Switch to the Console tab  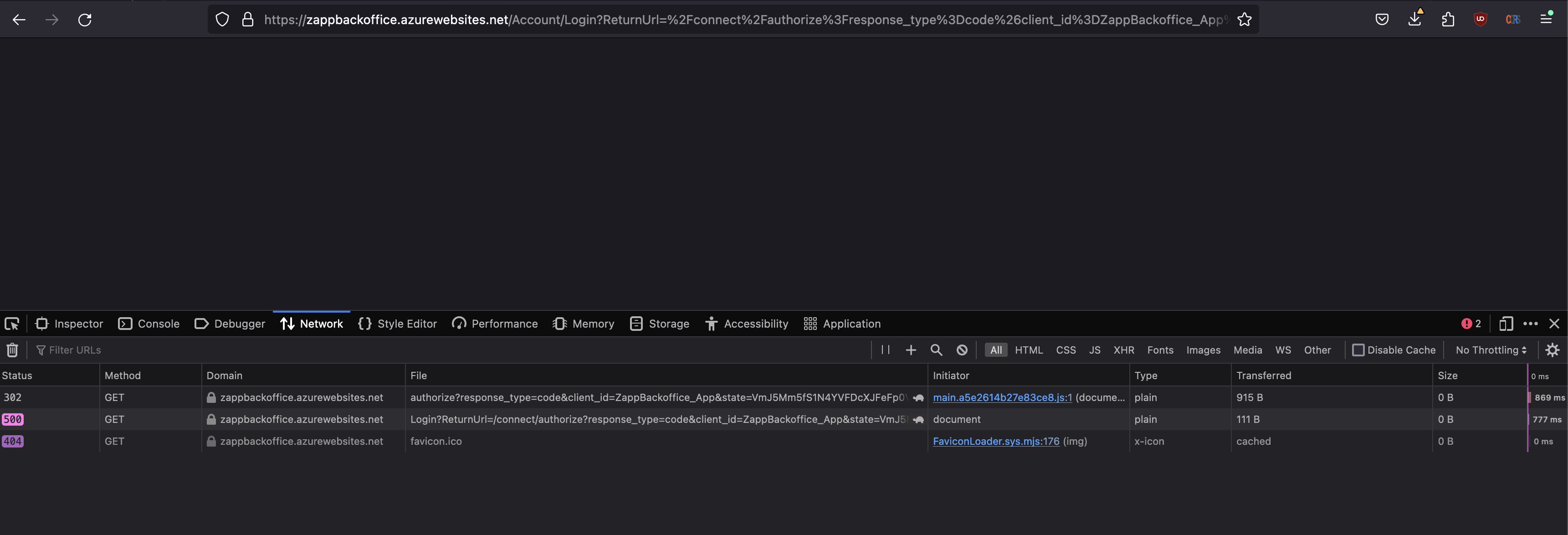pyautogui.click(x=158, y=323)
